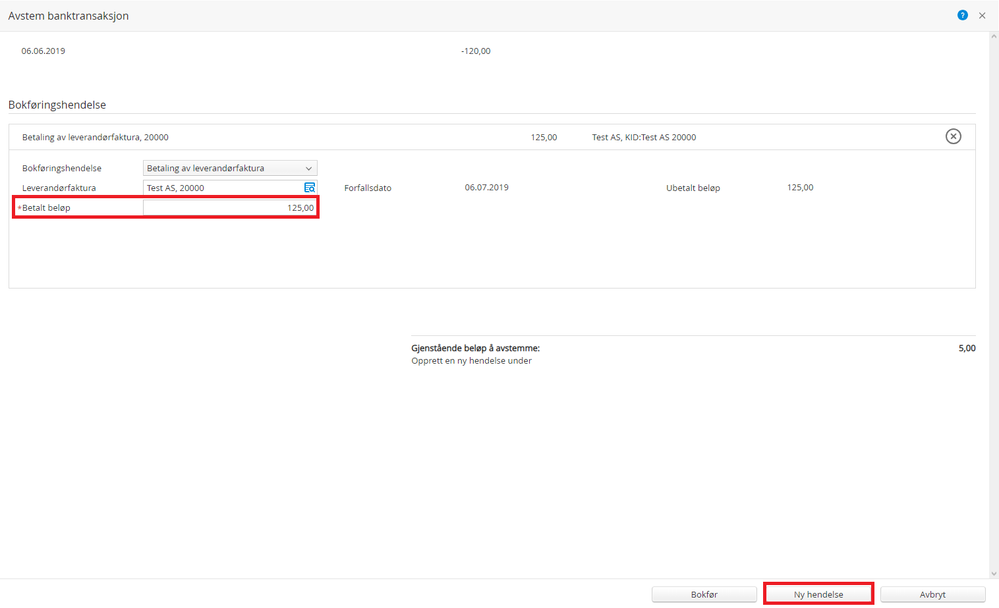Focus the Leverandørfaktura field with Test AS, 20000
This screenshot has width=999, height=608.
tap(230, 187)
